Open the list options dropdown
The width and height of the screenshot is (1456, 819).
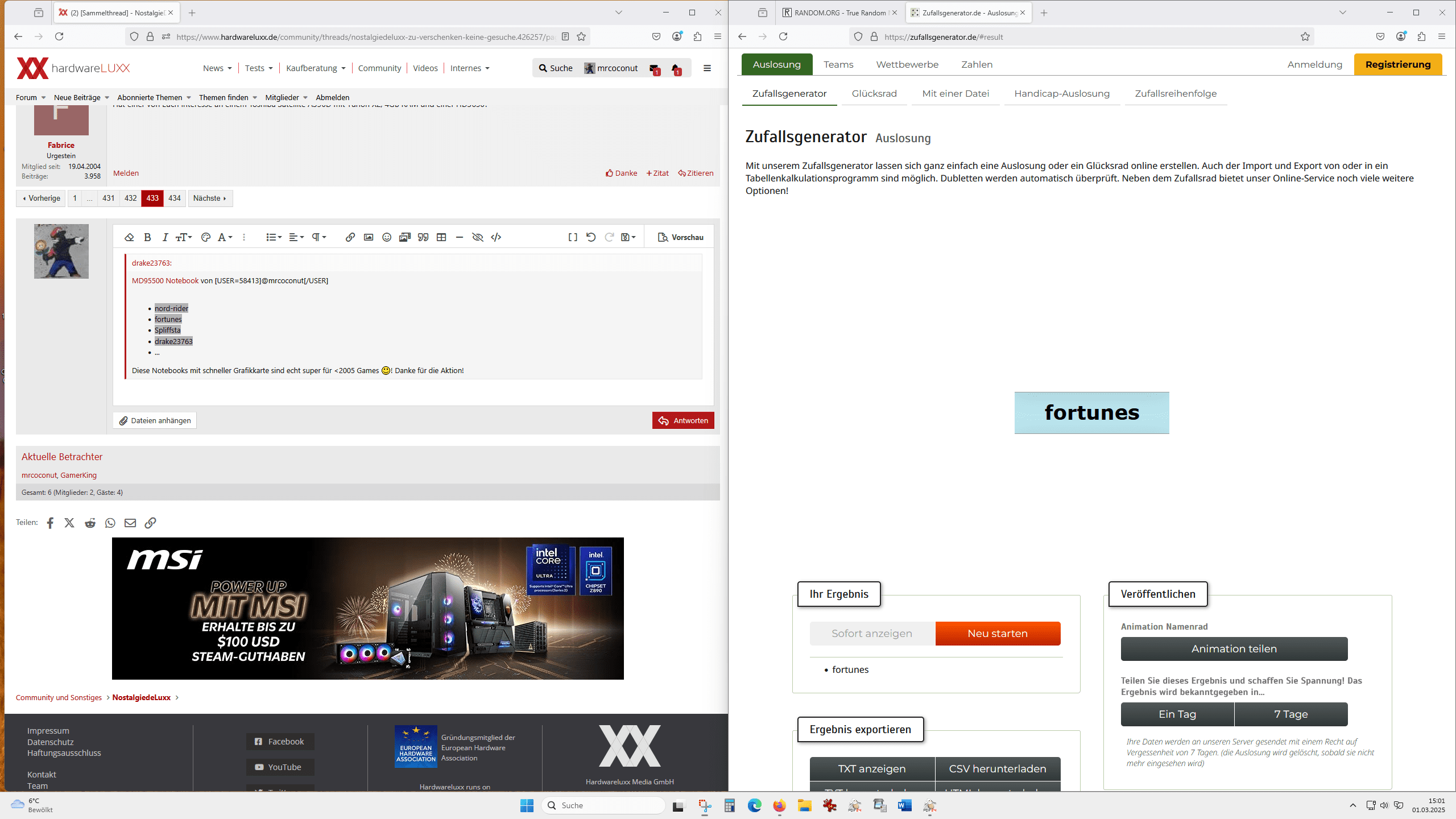tap(274, 237)
